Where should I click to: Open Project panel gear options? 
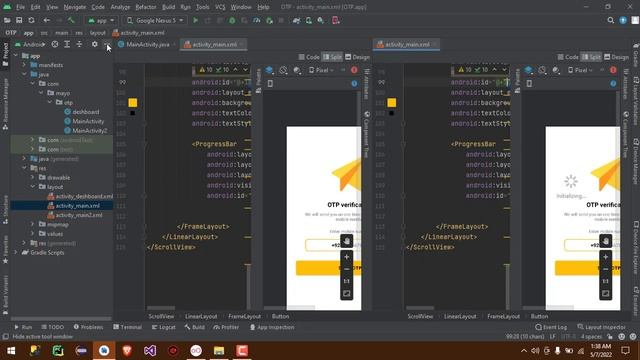tap(95, 44)
